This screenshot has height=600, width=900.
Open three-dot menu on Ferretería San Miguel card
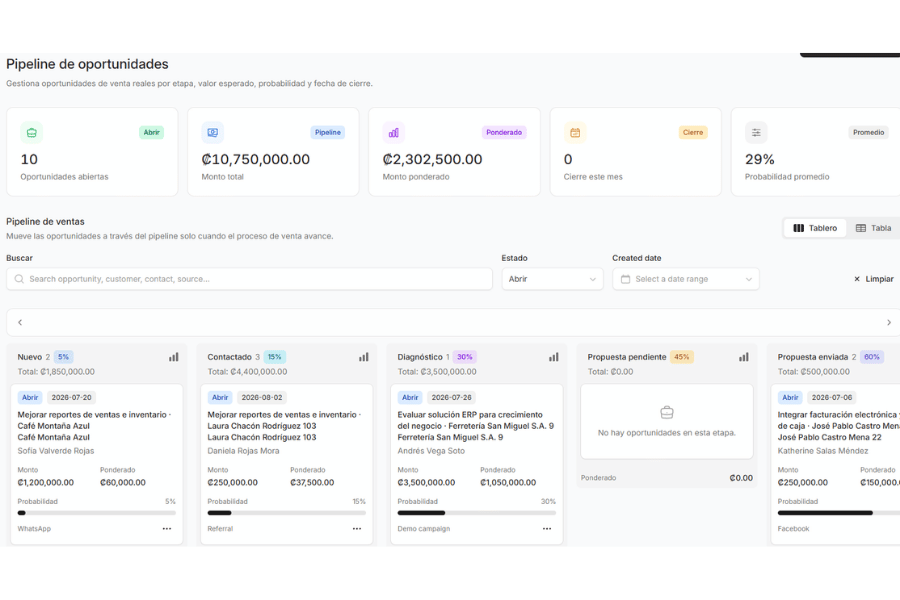pos(547,529)
